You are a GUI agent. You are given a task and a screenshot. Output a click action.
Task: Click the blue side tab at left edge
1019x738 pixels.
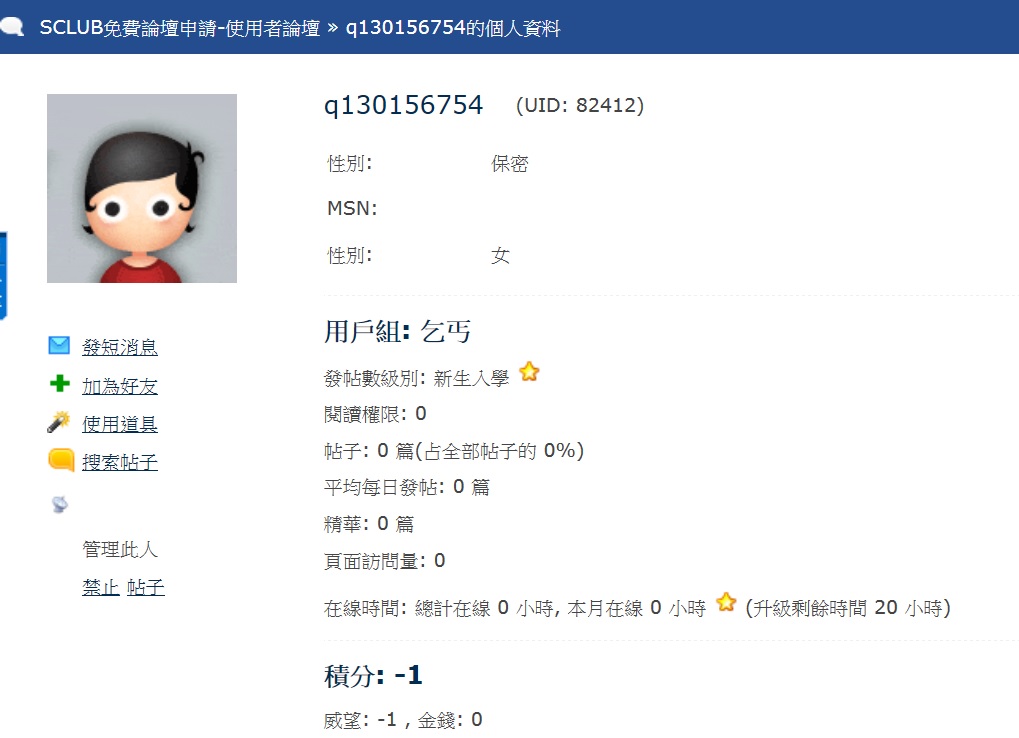coord(3,276)
